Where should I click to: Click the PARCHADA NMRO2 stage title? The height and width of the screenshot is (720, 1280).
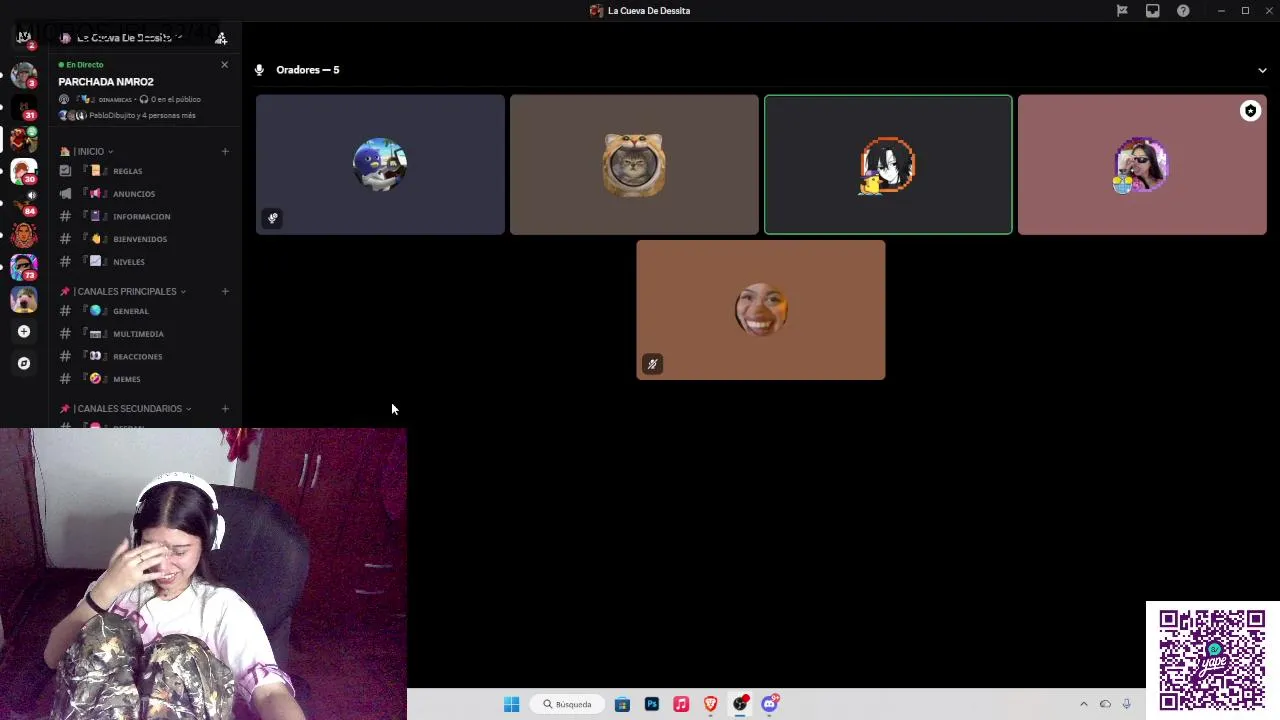click(106, 82)
